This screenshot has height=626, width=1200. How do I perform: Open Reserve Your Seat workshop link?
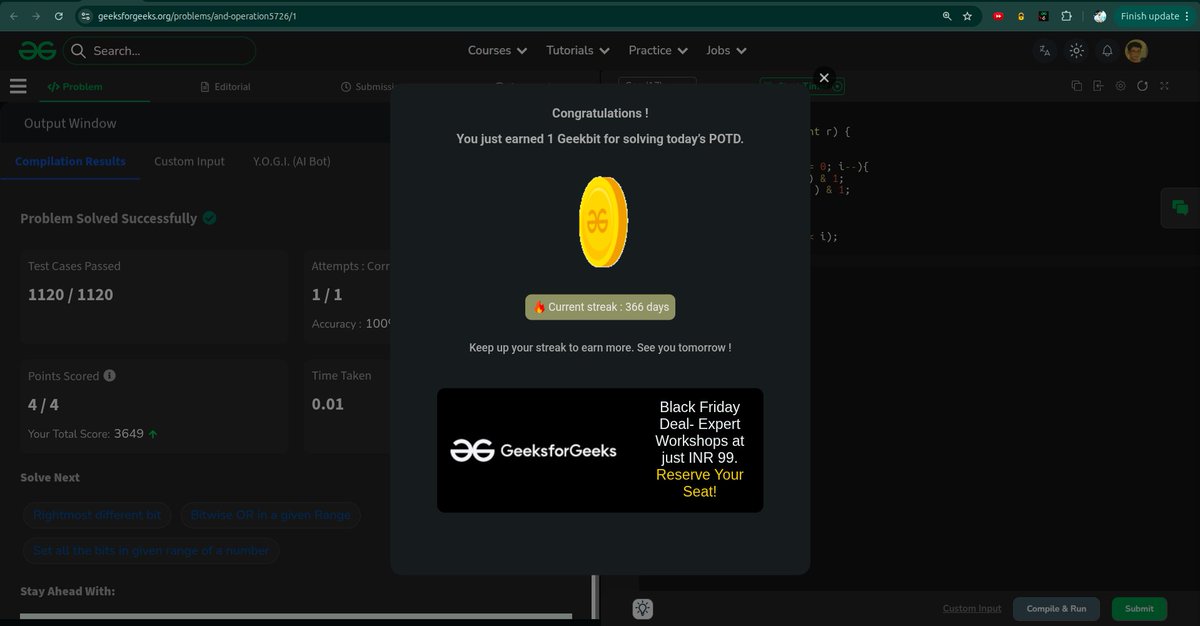[699, 482]
